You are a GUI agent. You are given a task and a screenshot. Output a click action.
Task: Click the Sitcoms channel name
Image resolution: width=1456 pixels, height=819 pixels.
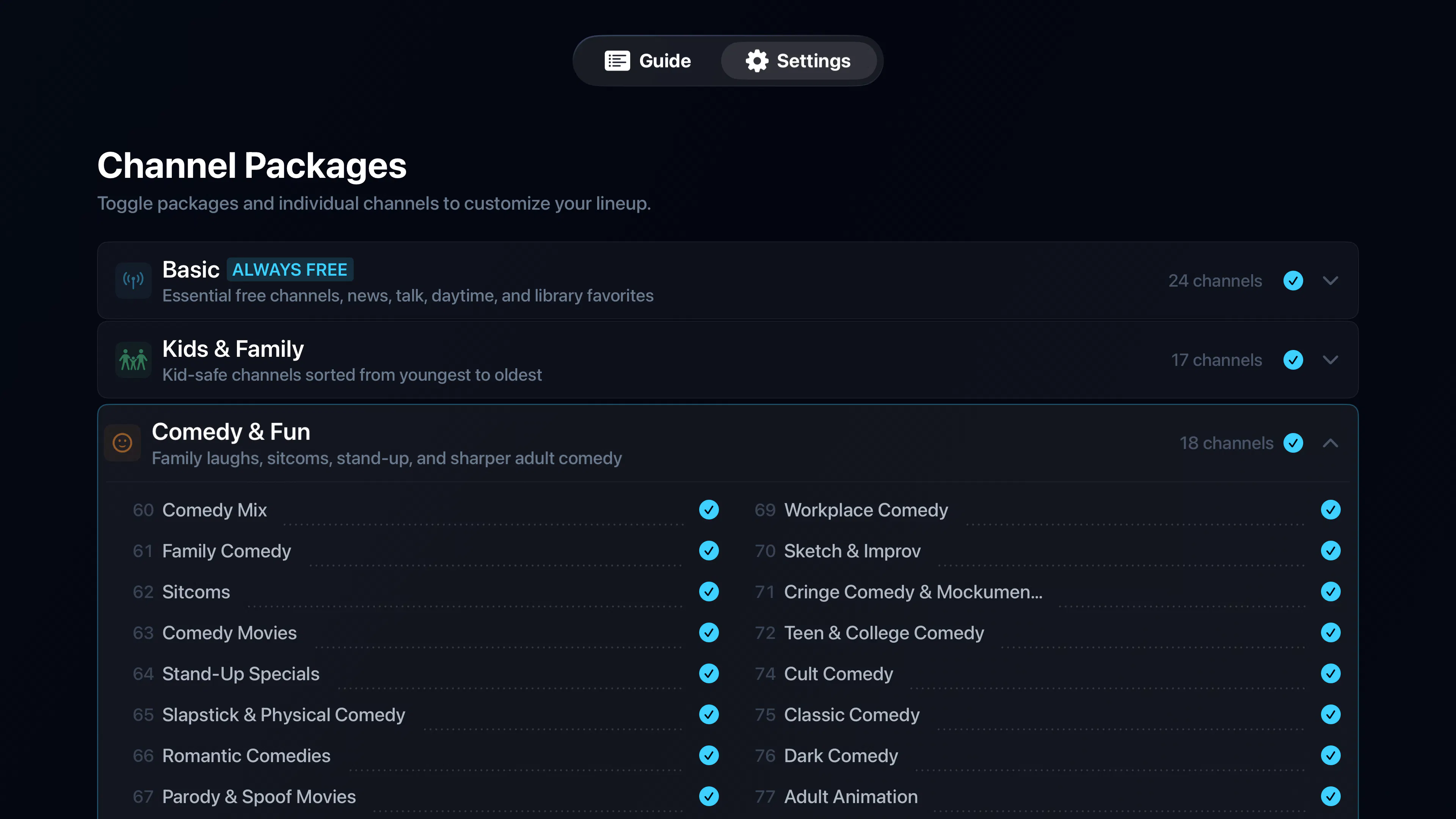196,592
